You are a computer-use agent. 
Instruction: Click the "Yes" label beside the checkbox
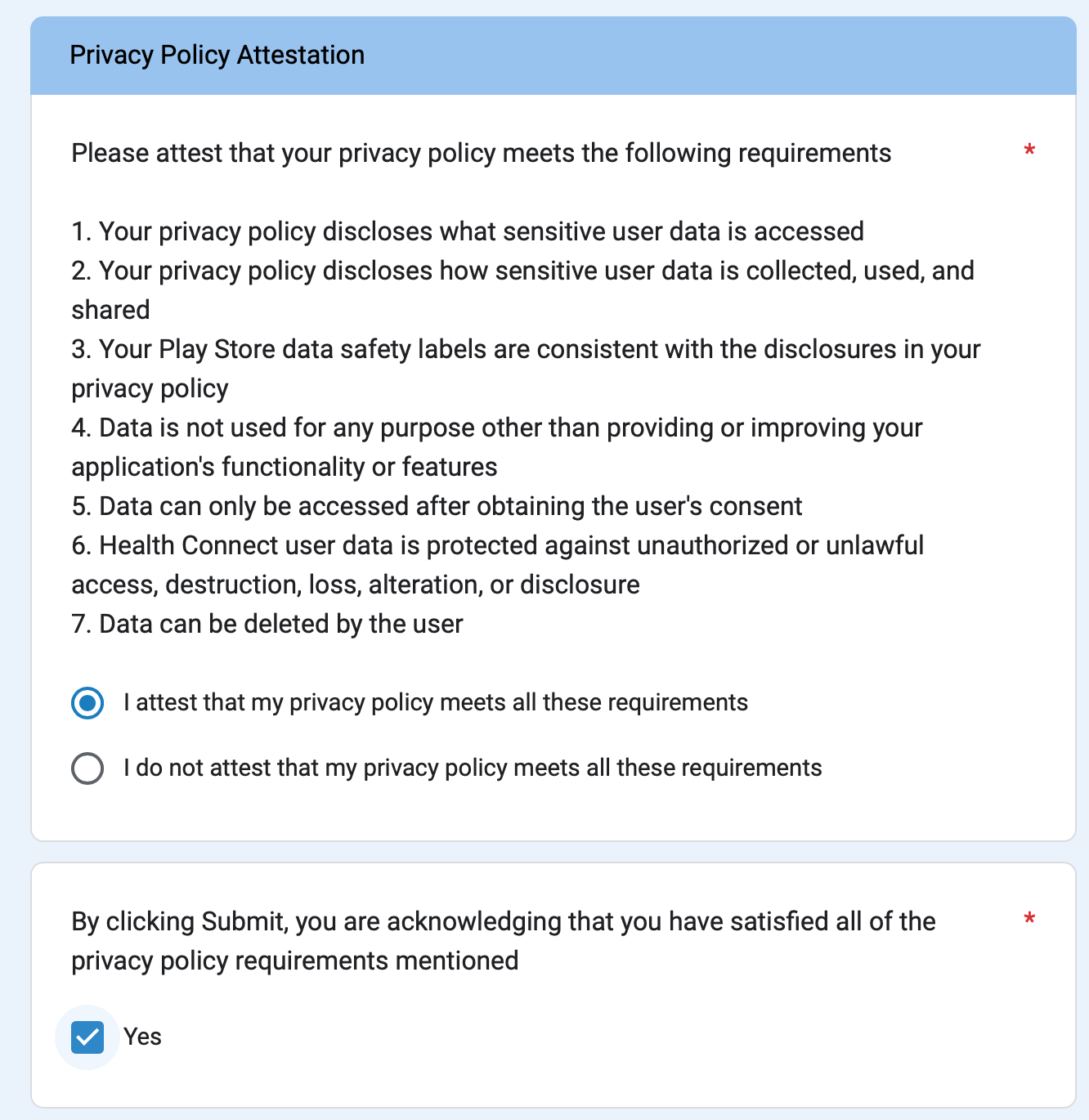143,1037
